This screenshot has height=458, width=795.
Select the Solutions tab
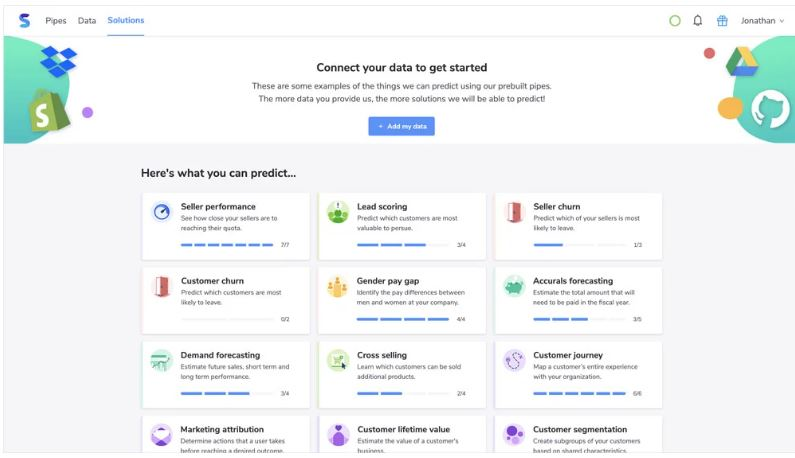pyautogui.click(x=126, y=20)
